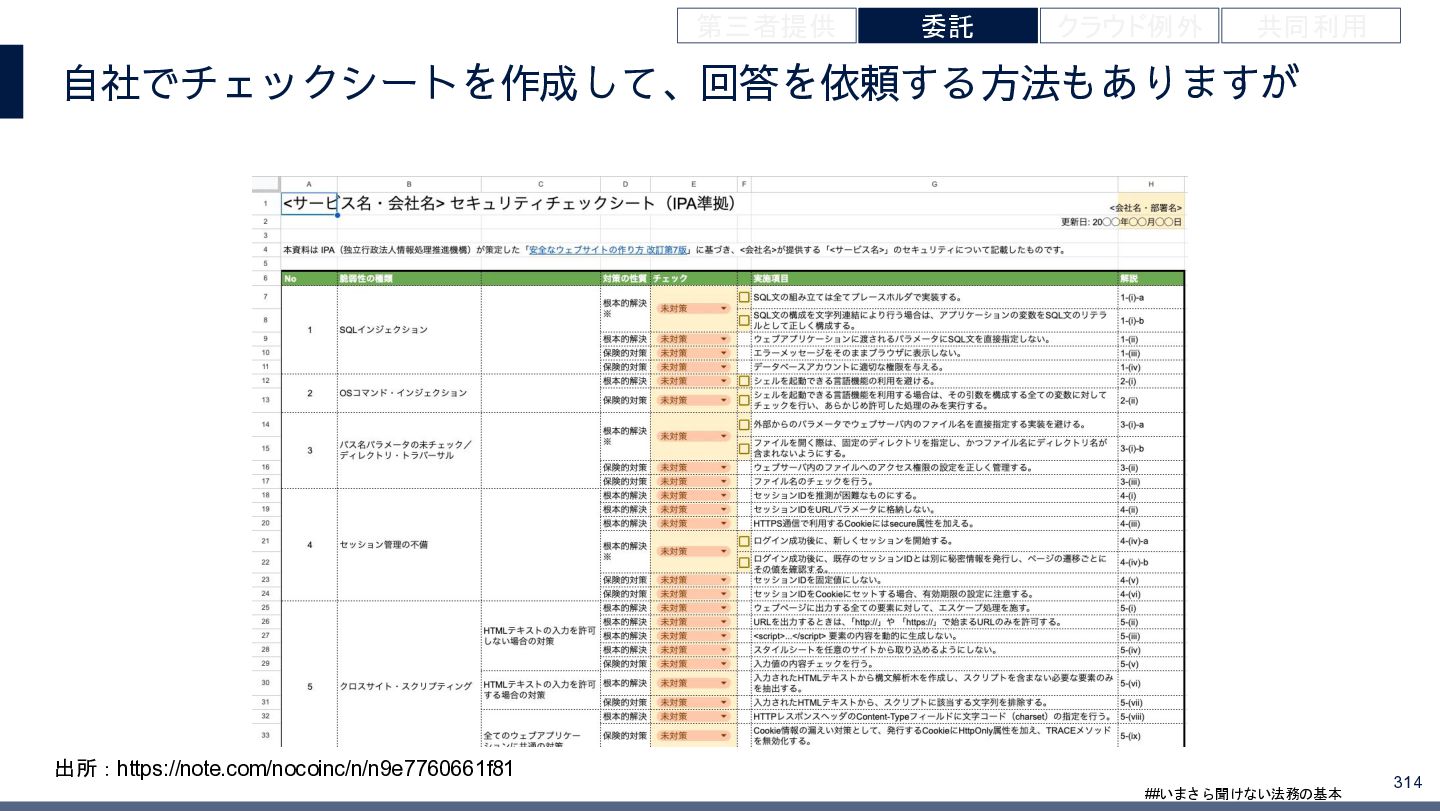Expand status dropdown for 'データベースアカウントに適切な権限を与える'

[693, 367]
